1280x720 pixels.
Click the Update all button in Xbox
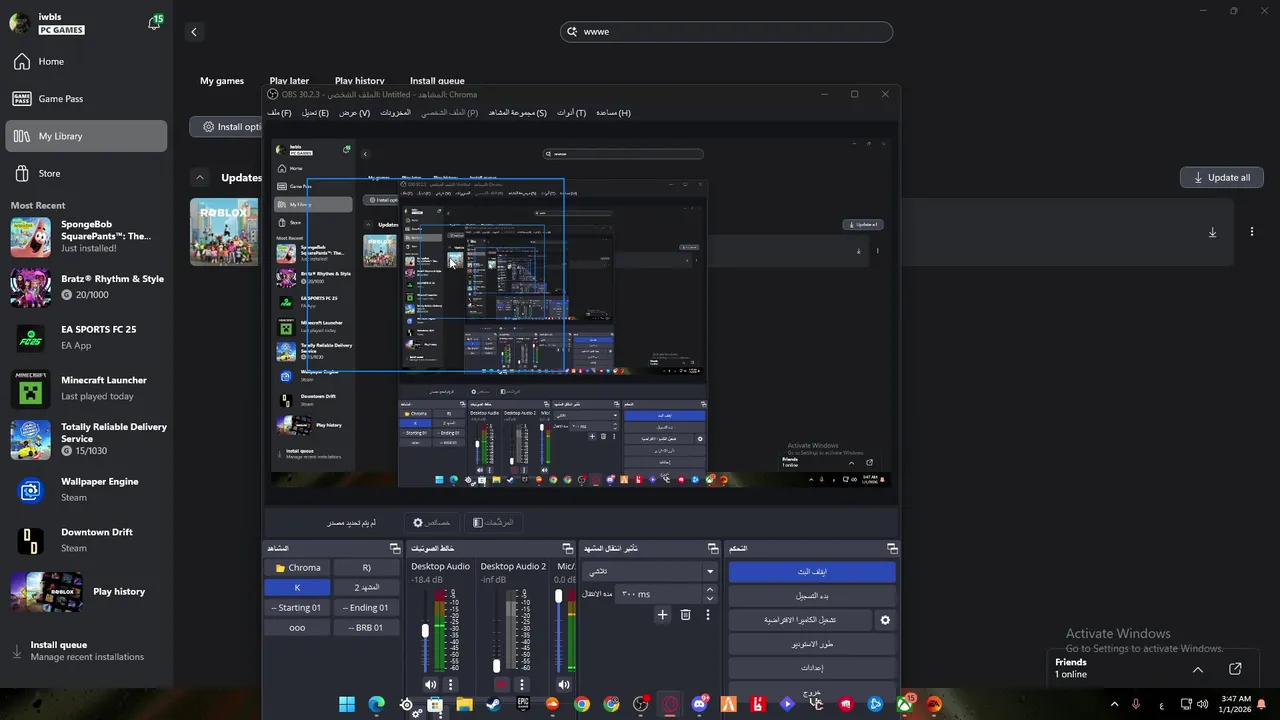(1222, 177)
